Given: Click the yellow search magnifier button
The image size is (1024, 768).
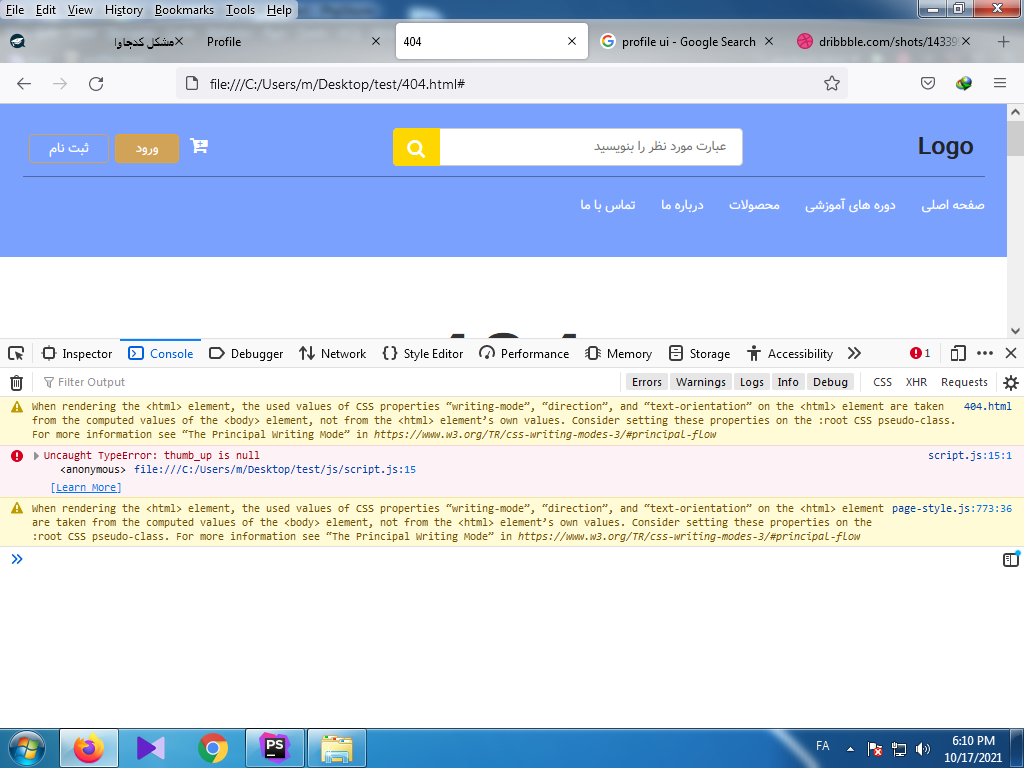Looking at the screenshot, I should pos(416,148).
